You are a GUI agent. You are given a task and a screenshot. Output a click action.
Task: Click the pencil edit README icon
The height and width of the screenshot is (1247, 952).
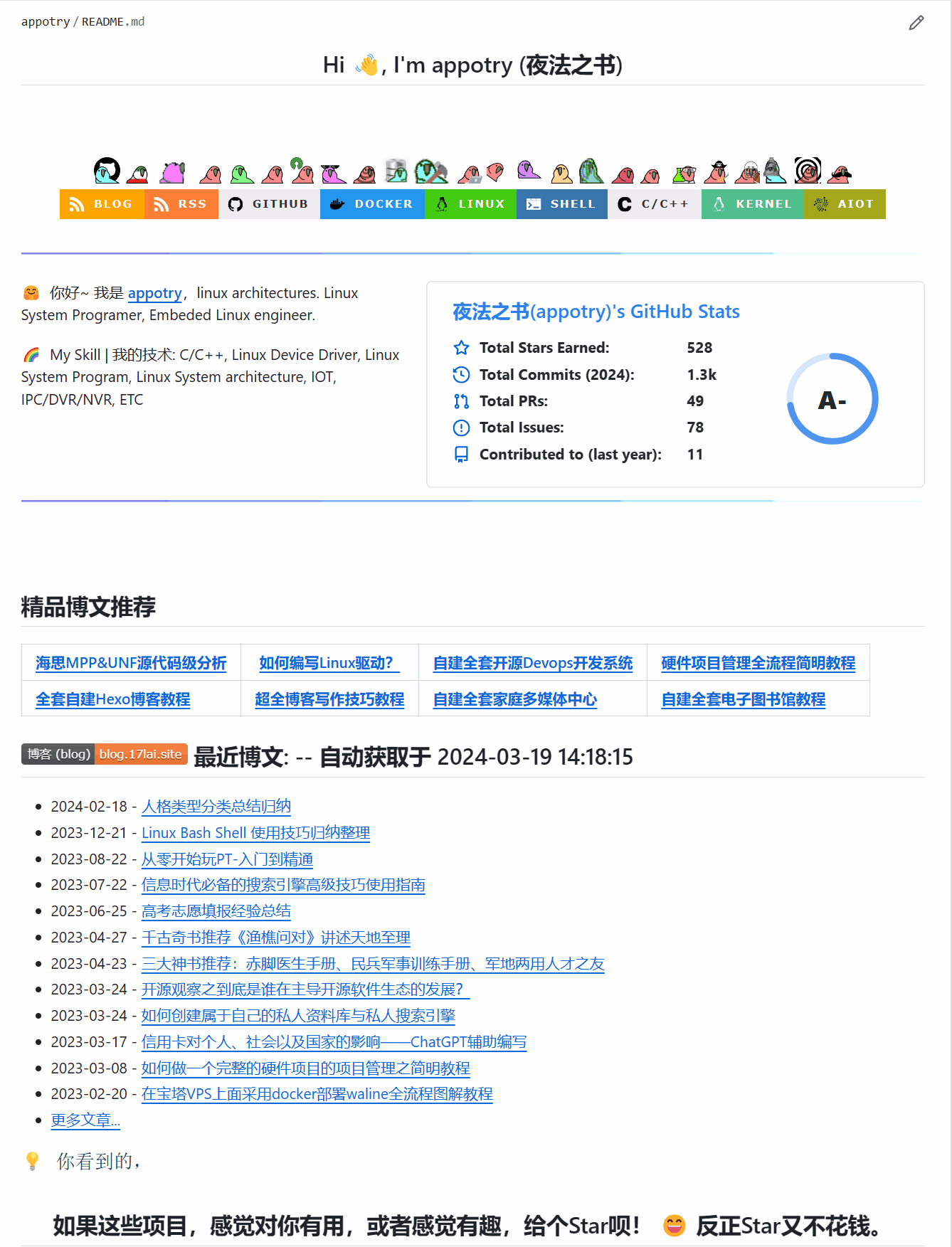916,23
